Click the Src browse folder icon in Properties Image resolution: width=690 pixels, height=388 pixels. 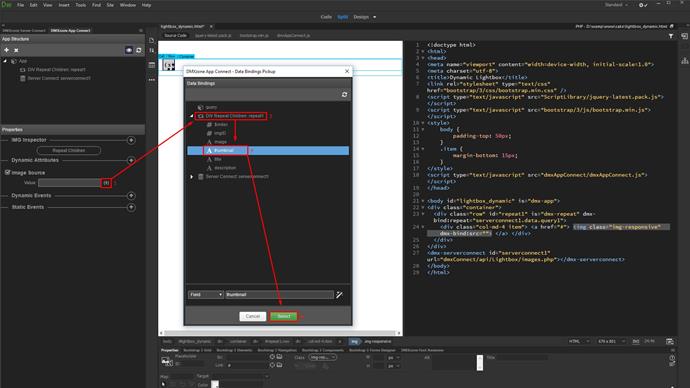(279, 357)
